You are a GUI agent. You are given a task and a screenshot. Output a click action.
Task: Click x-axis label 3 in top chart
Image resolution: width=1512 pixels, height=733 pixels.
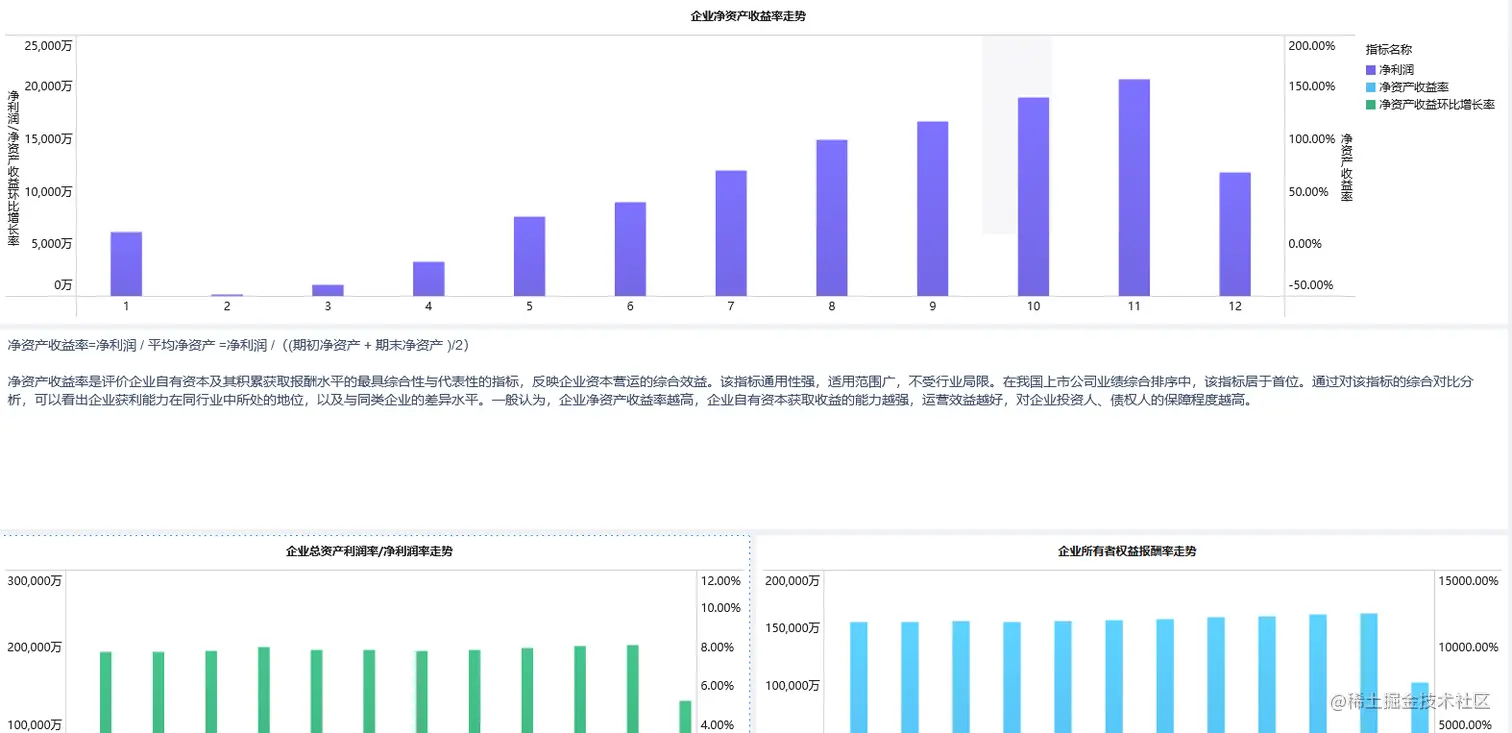coord(328,306)
